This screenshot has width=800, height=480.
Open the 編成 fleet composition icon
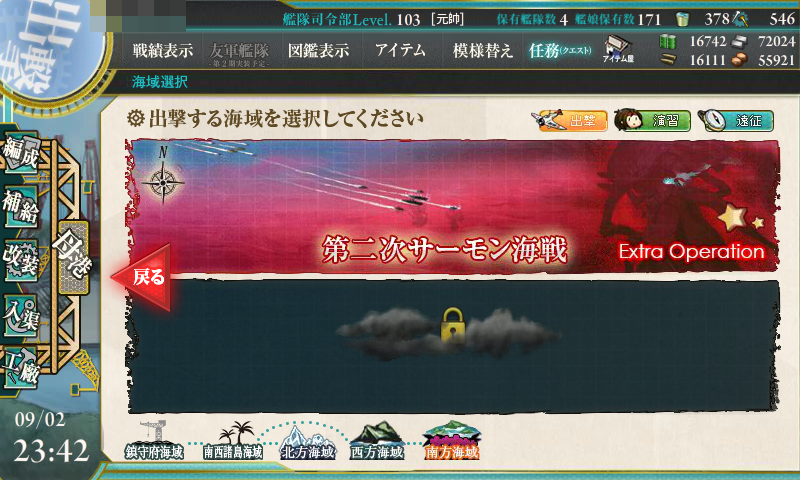coord(21,152)
